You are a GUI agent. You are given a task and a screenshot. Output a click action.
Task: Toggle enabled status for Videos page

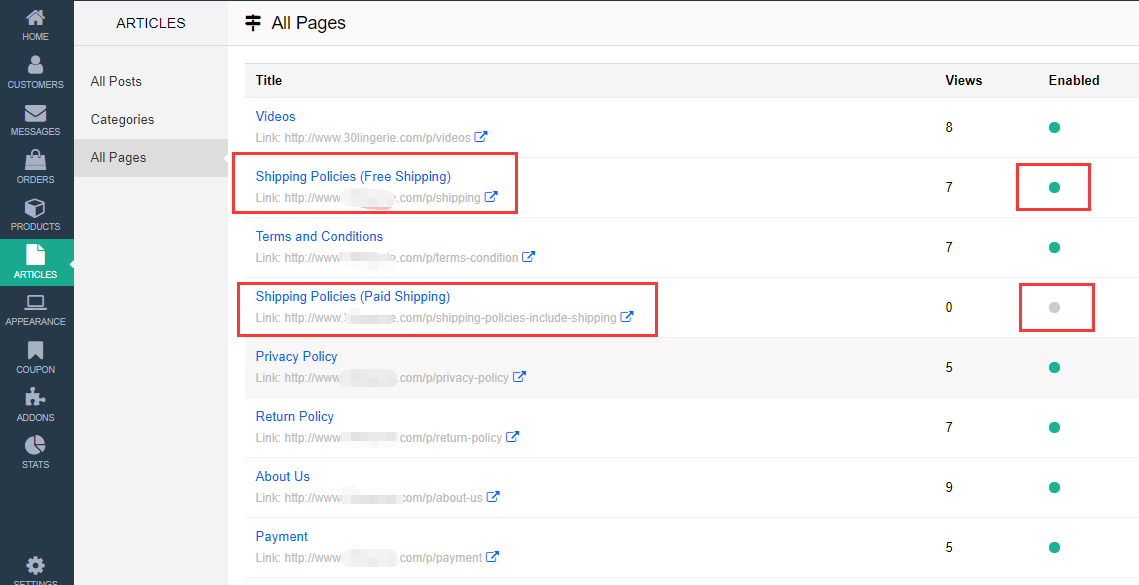pos(1054,127)
